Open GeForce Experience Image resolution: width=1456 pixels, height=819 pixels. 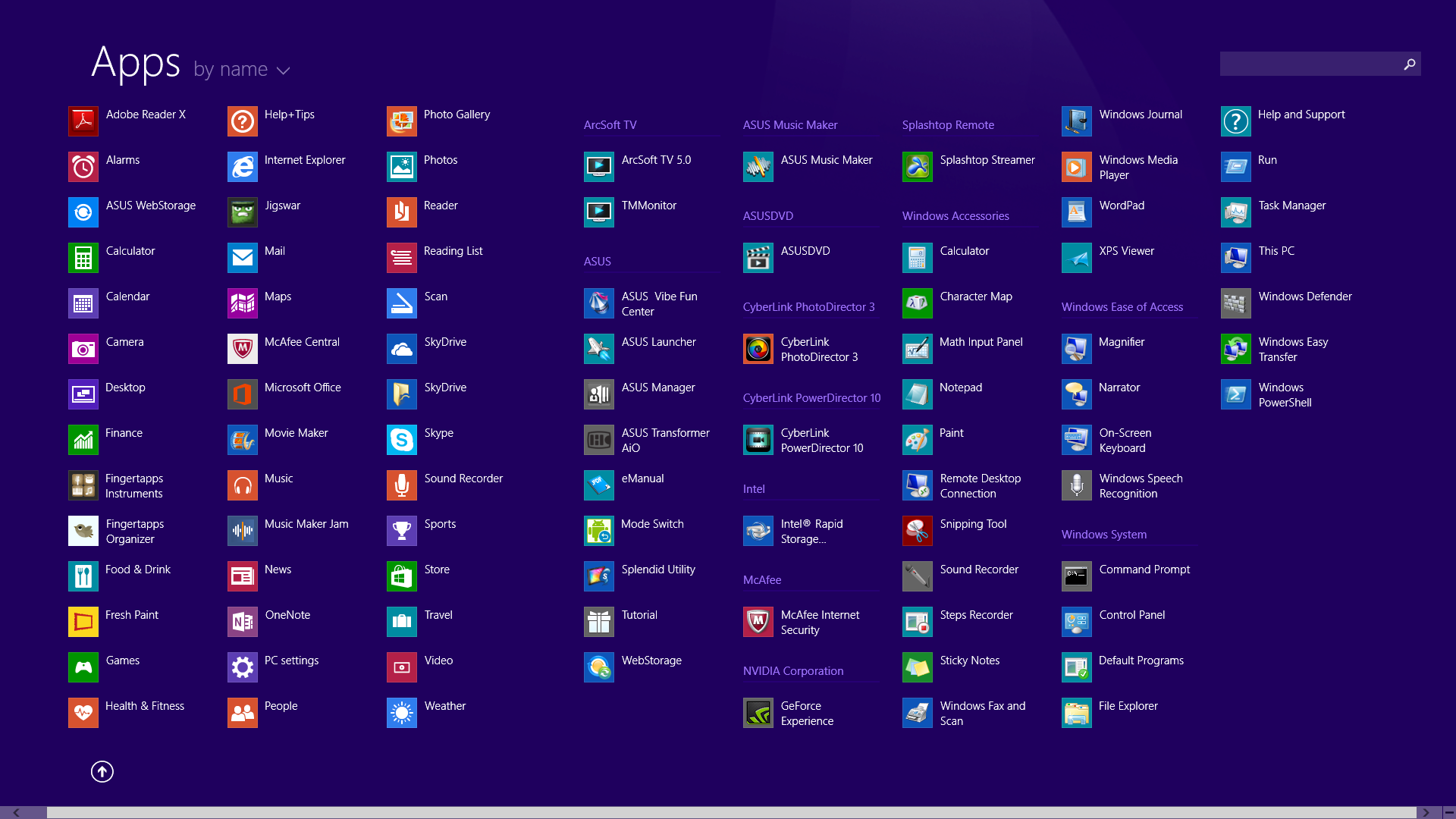[758, 712]
